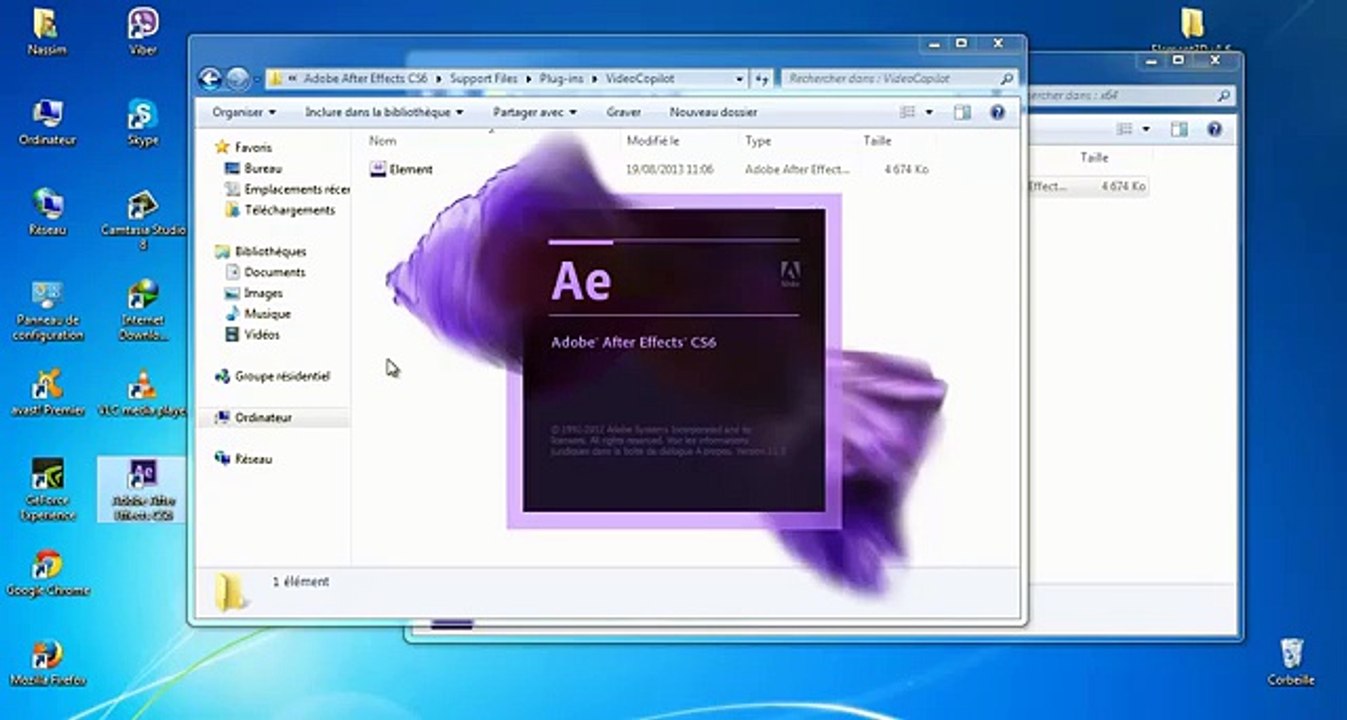Navigate to Plug-ins breadcrumb

click(563, 78)
